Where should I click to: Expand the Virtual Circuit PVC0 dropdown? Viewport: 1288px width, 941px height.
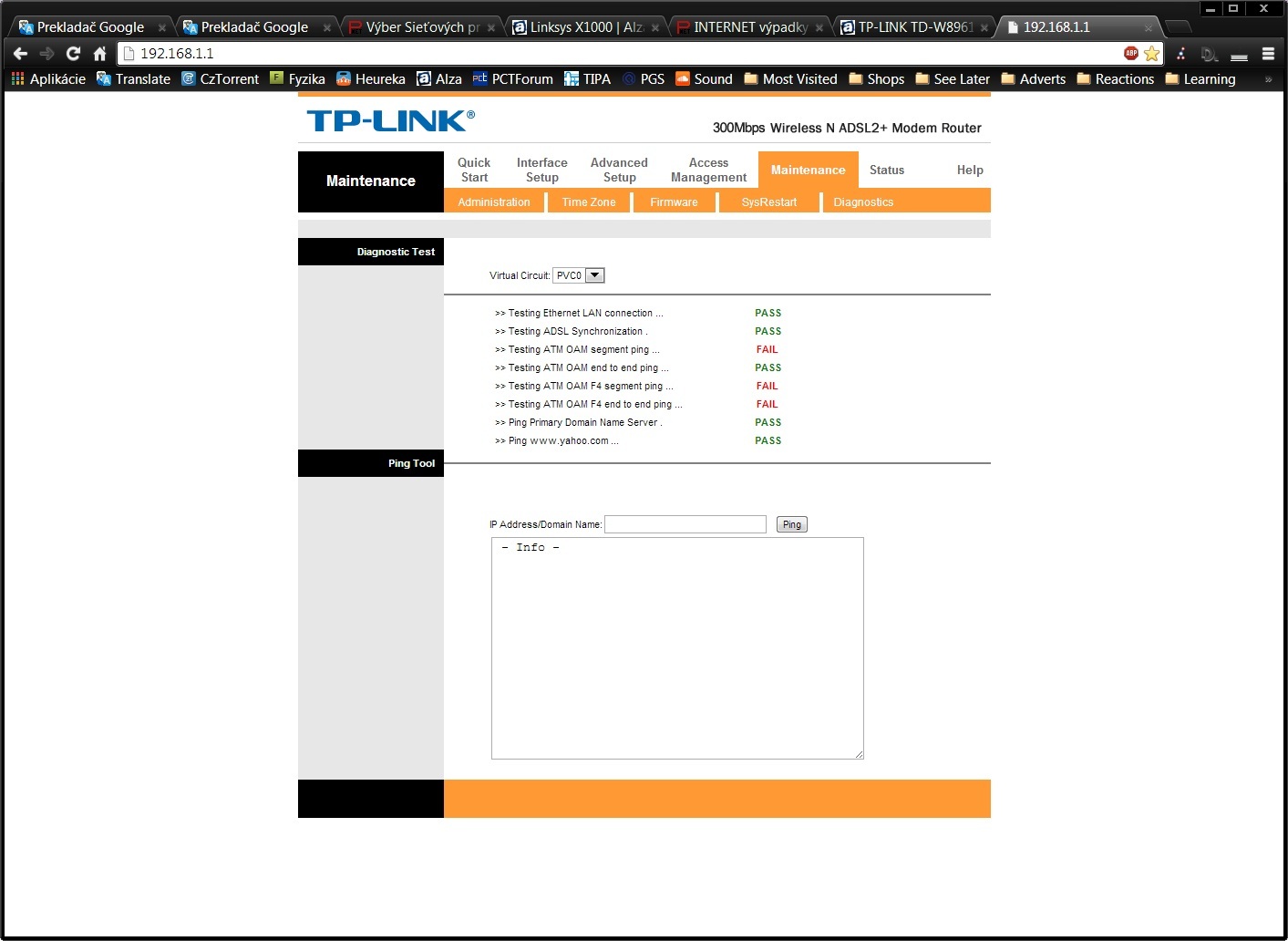pos(579,275)
